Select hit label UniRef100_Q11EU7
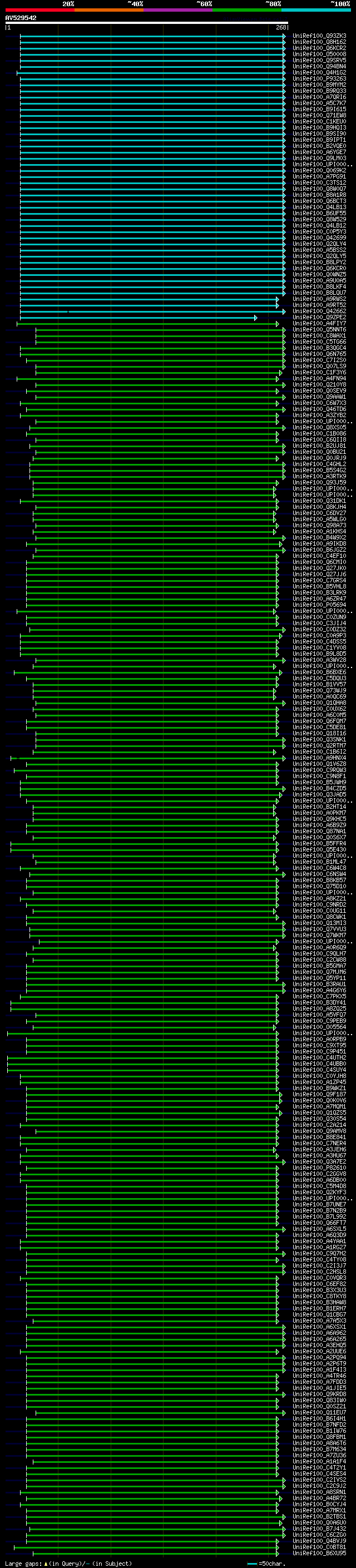The height and width of the screenshot is (1568, 356). (x=319, y=1412)
